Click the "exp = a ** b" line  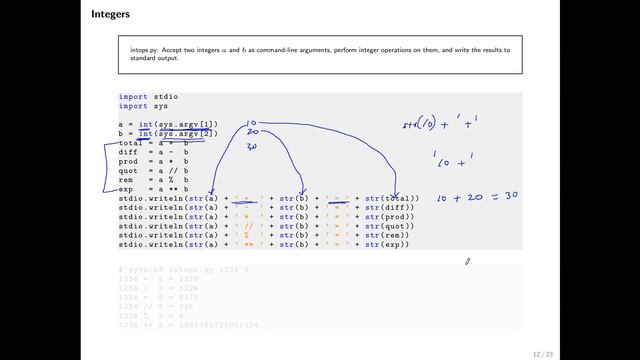pyautogui.click(x=153, y=189)
